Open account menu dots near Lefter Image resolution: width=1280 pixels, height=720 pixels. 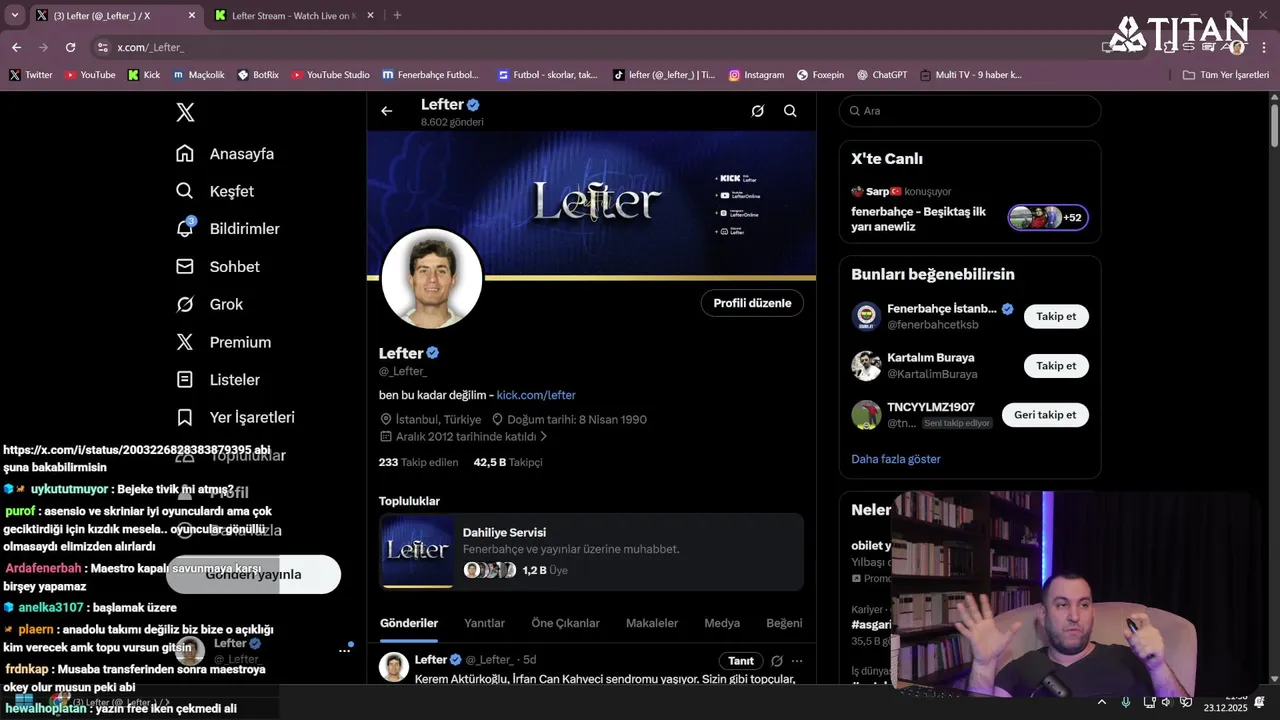coord(344,650)
